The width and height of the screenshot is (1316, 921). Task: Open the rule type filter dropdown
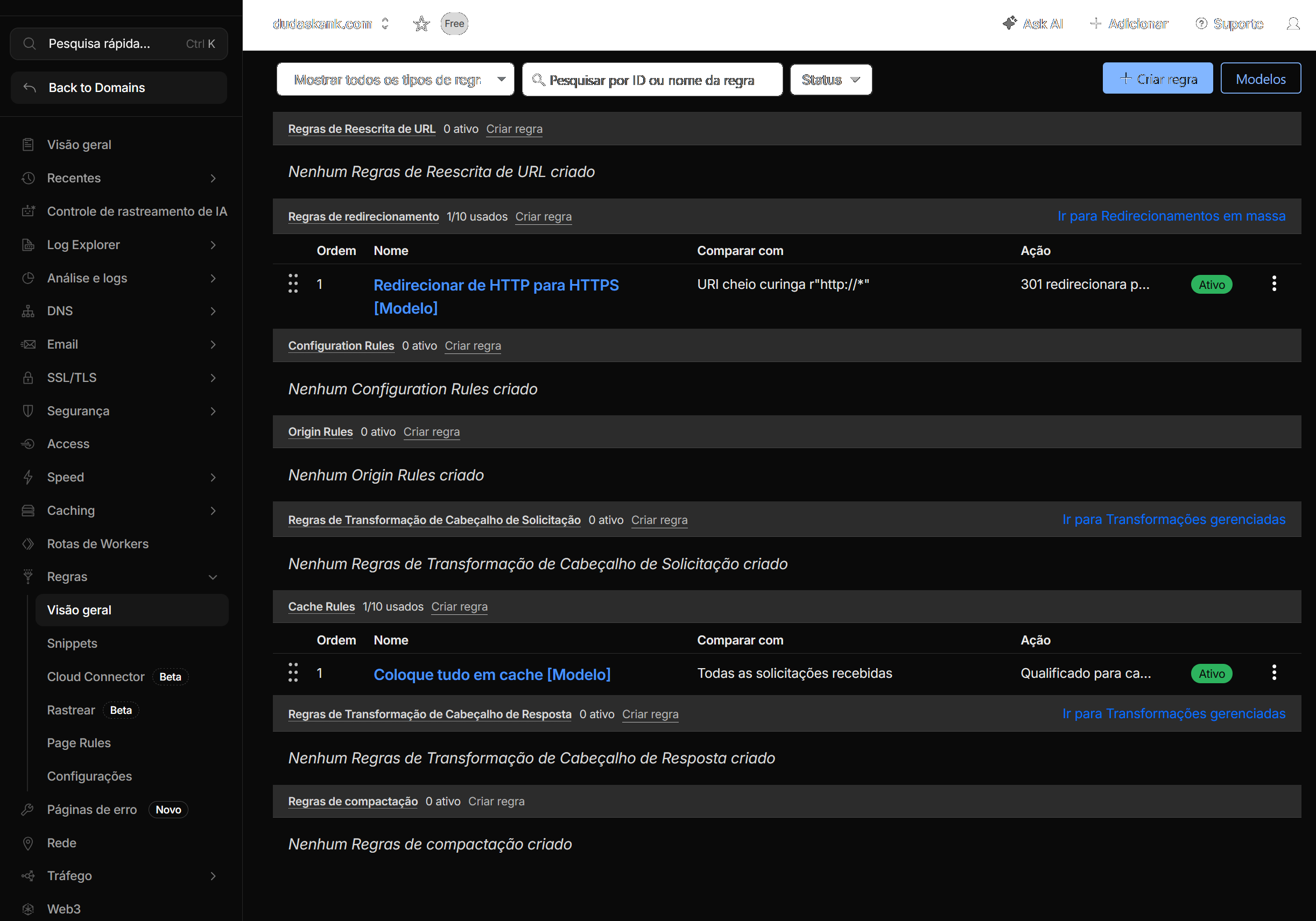coord(395,80)
